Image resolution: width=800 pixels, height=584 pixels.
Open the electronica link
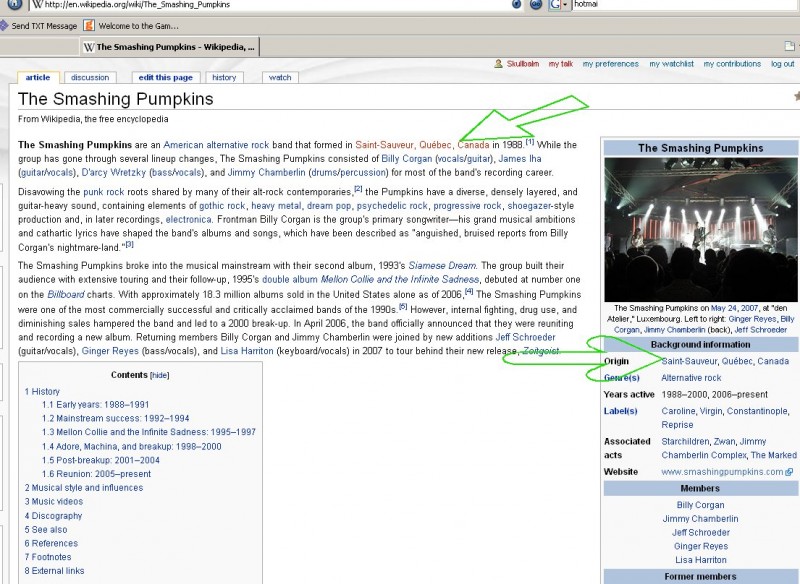[x=188, y=219]
